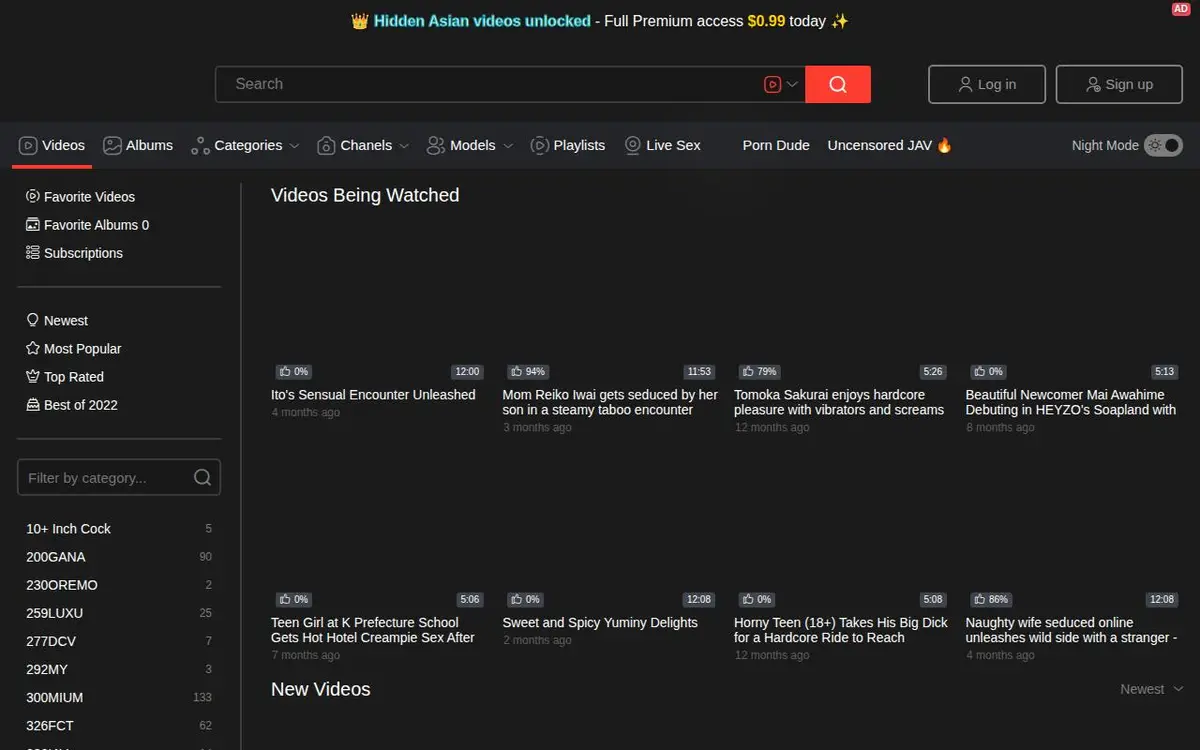Open Newest link in sidebar
Image resolution: width=1200 pixels, height=750 pixels.
coord(57,321)
